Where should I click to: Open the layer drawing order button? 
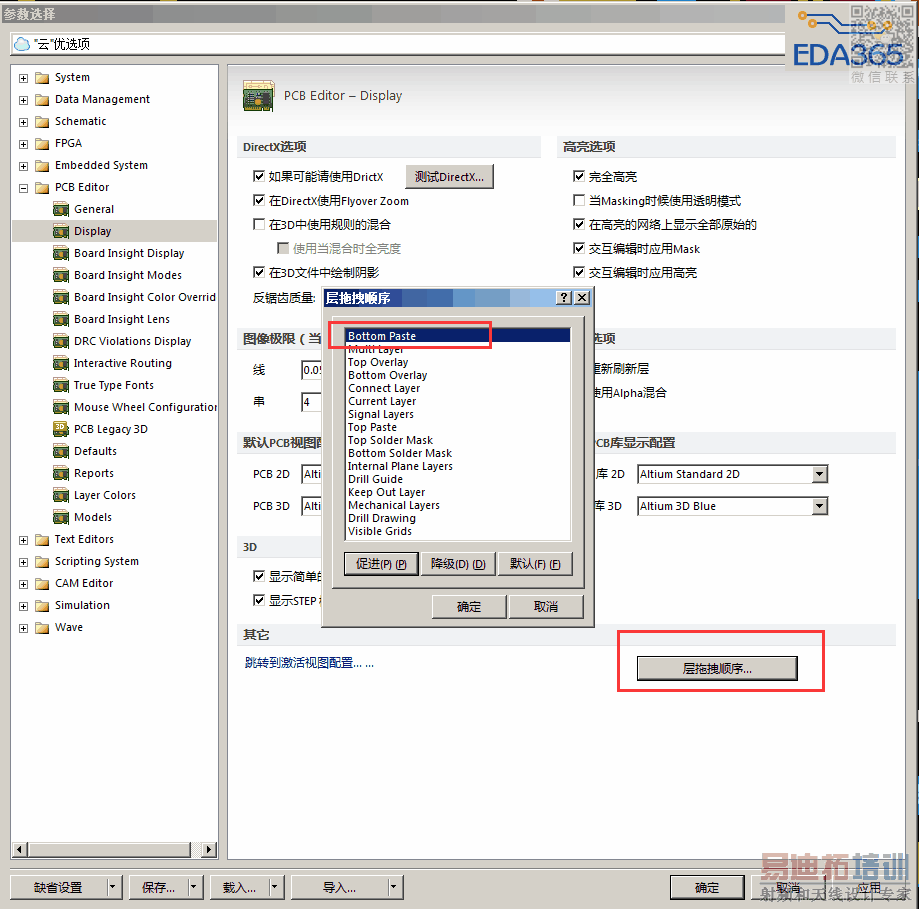[717, 669]
